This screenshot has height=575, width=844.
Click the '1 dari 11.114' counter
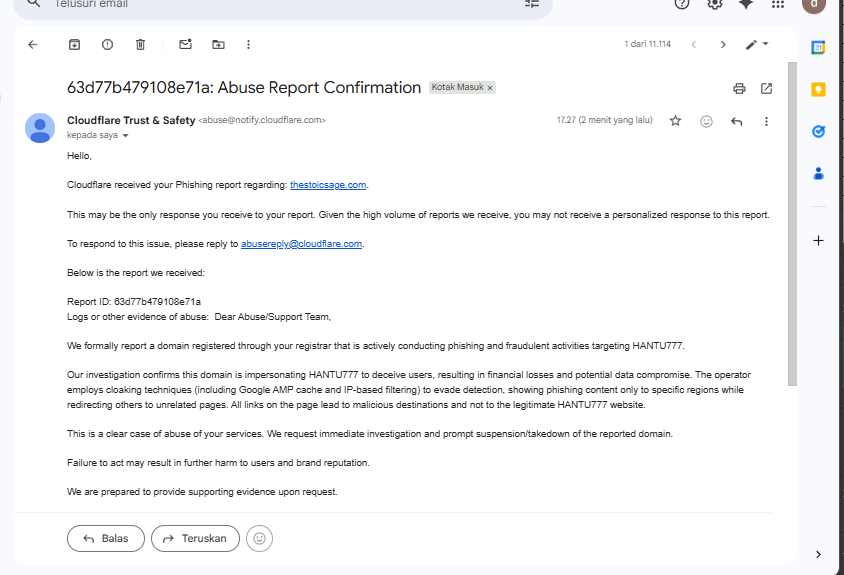[x=648, y=44]
